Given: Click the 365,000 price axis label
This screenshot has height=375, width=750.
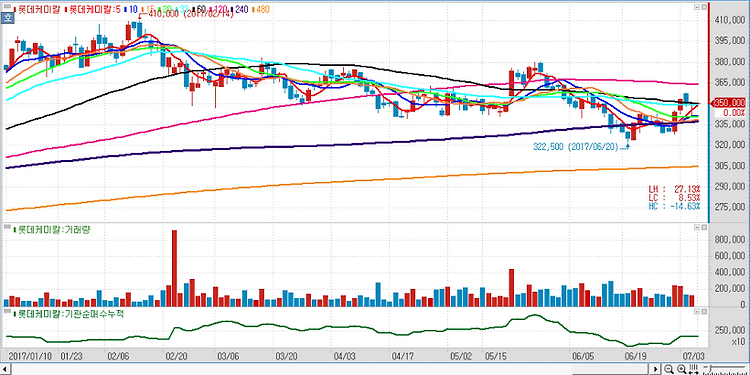Looking at the screenshot, I should [730, 83].
